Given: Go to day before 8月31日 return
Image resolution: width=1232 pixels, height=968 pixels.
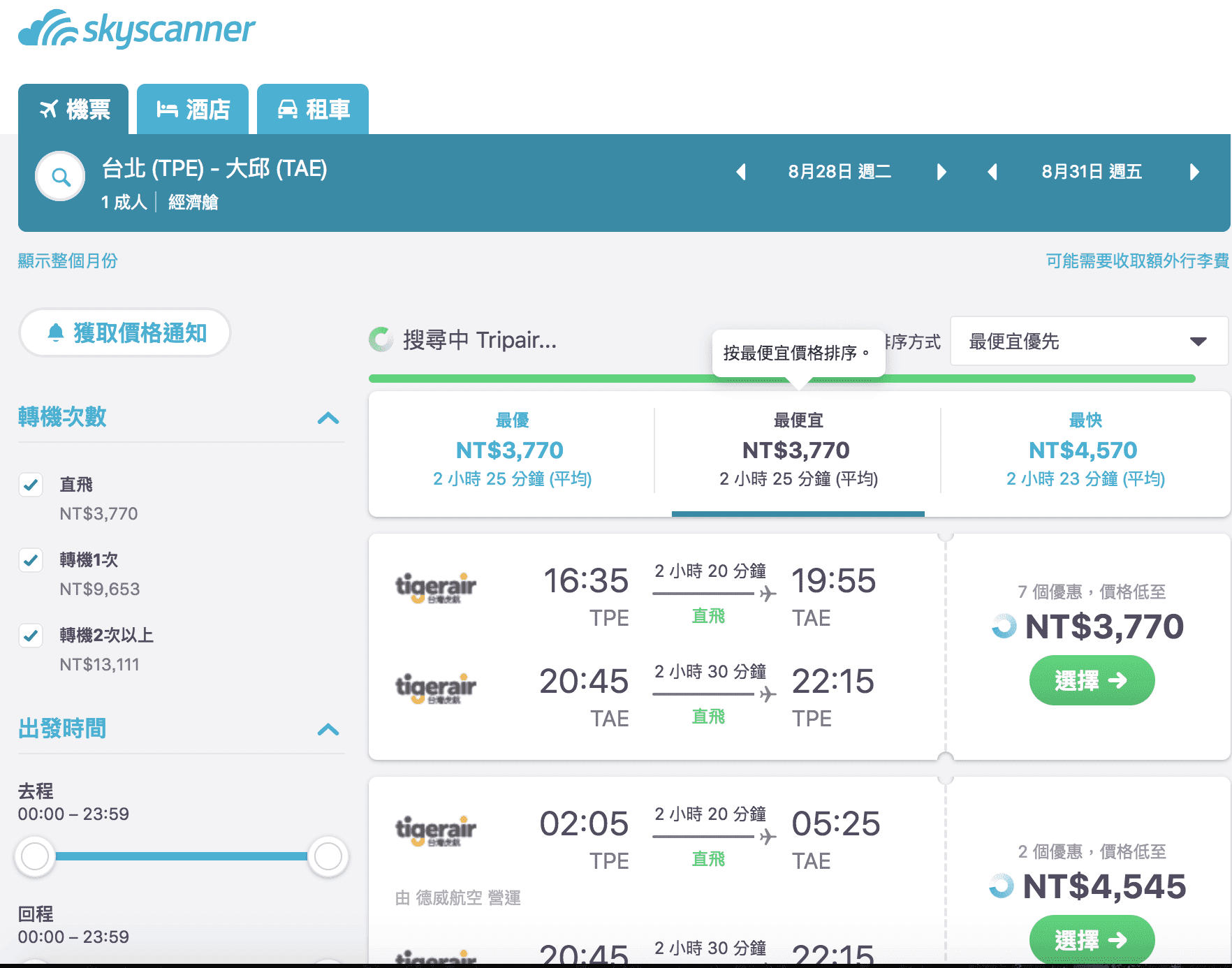Looking at the screenshot, I should coord(992,172).
